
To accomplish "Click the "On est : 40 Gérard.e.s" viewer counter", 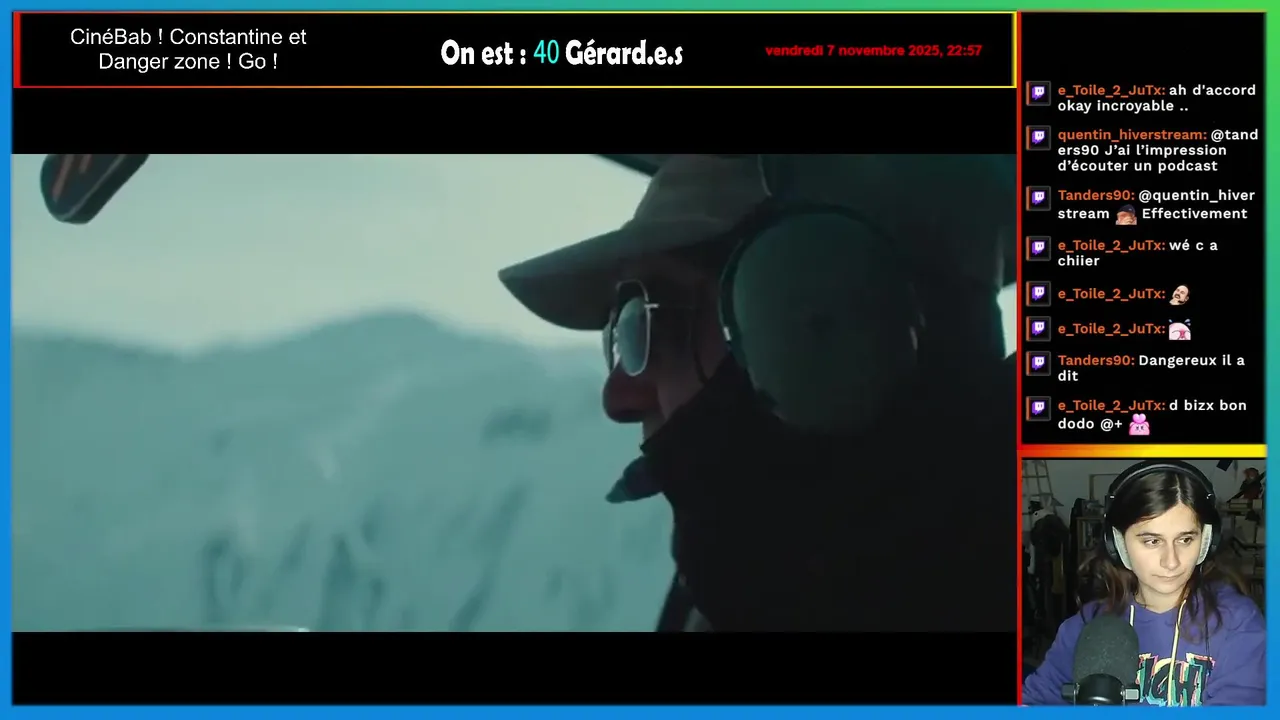I will (562, 53).
